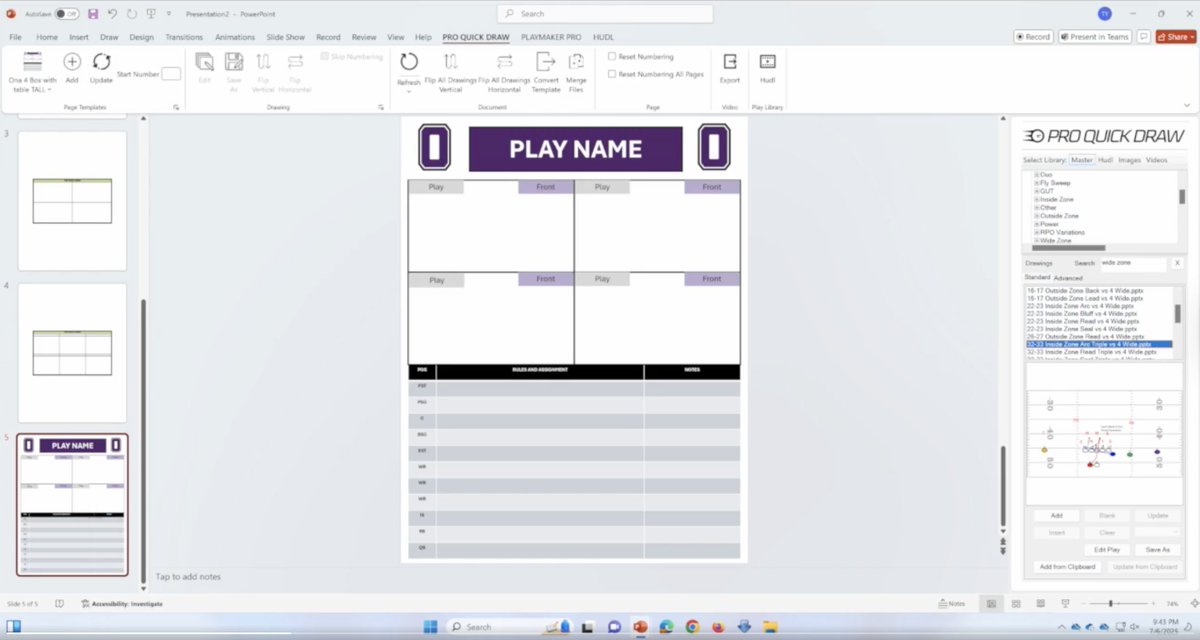The height and width of the screenshot is (640, 1200).
Task: Switch to Slide Sorter view icon
Action: pos(1015,604)
